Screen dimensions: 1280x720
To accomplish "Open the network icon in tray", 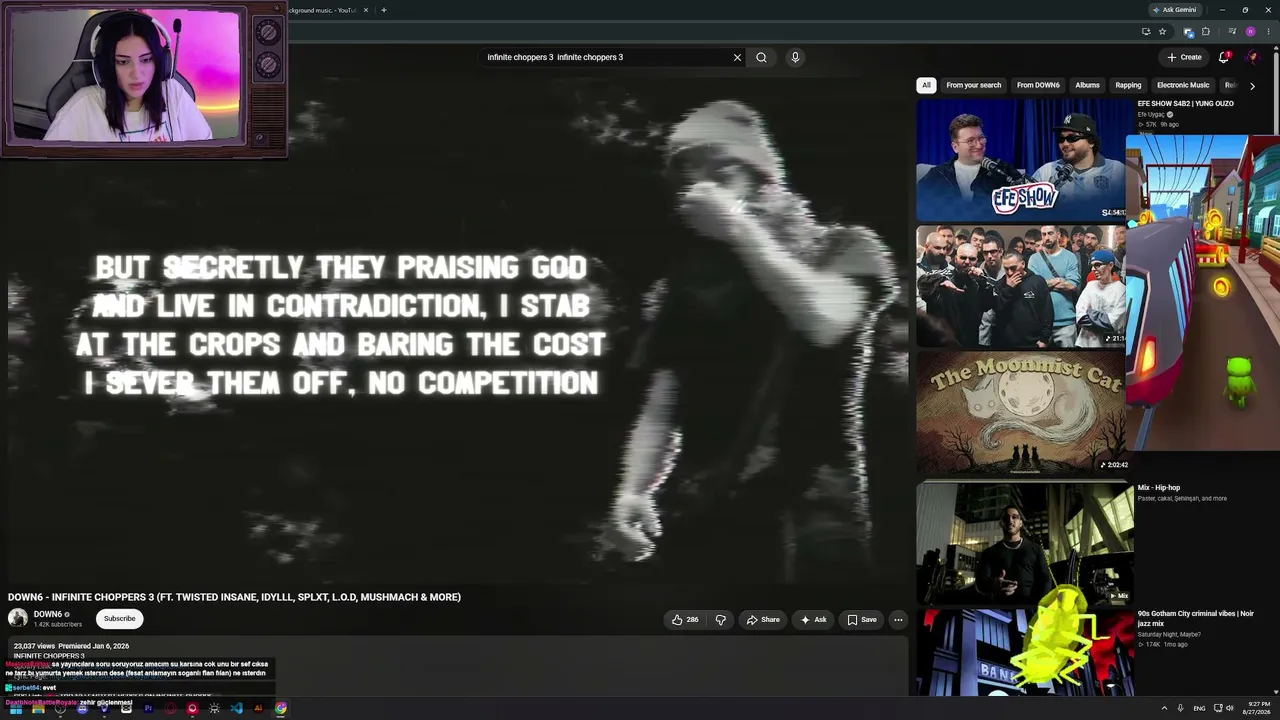I will pyautogui.click(x=1218, y=708).
